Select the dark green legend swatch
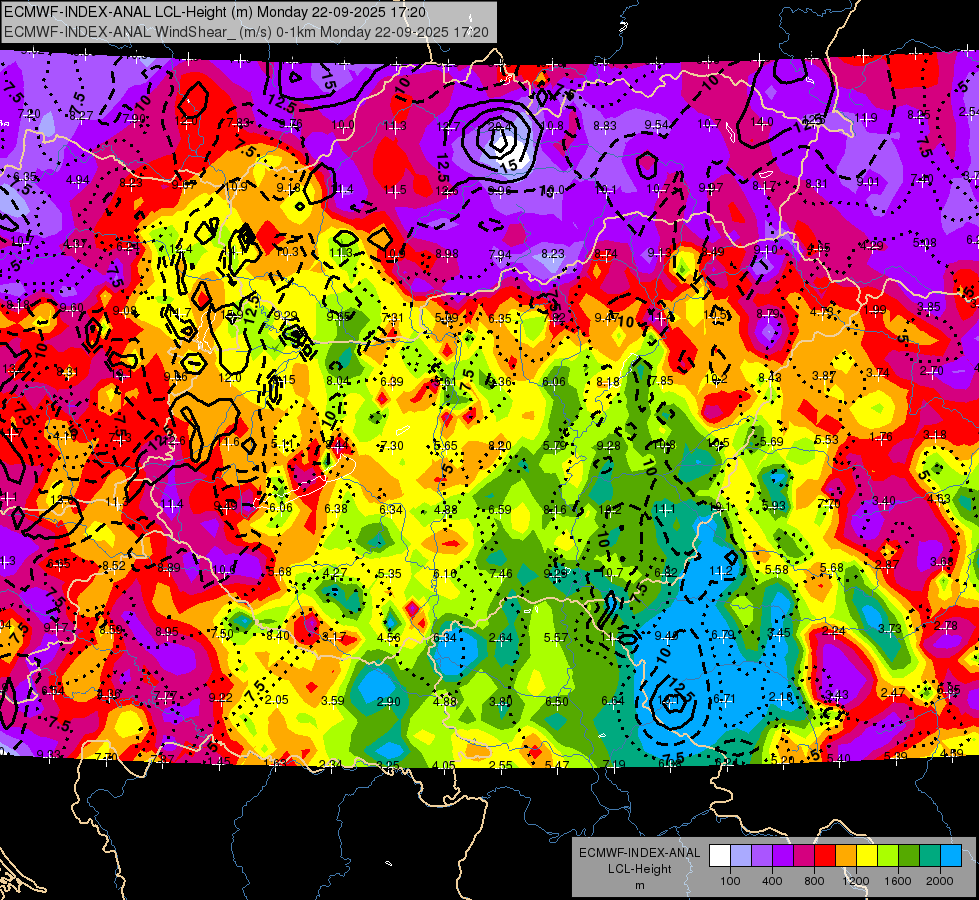 (x=908, y=856)
